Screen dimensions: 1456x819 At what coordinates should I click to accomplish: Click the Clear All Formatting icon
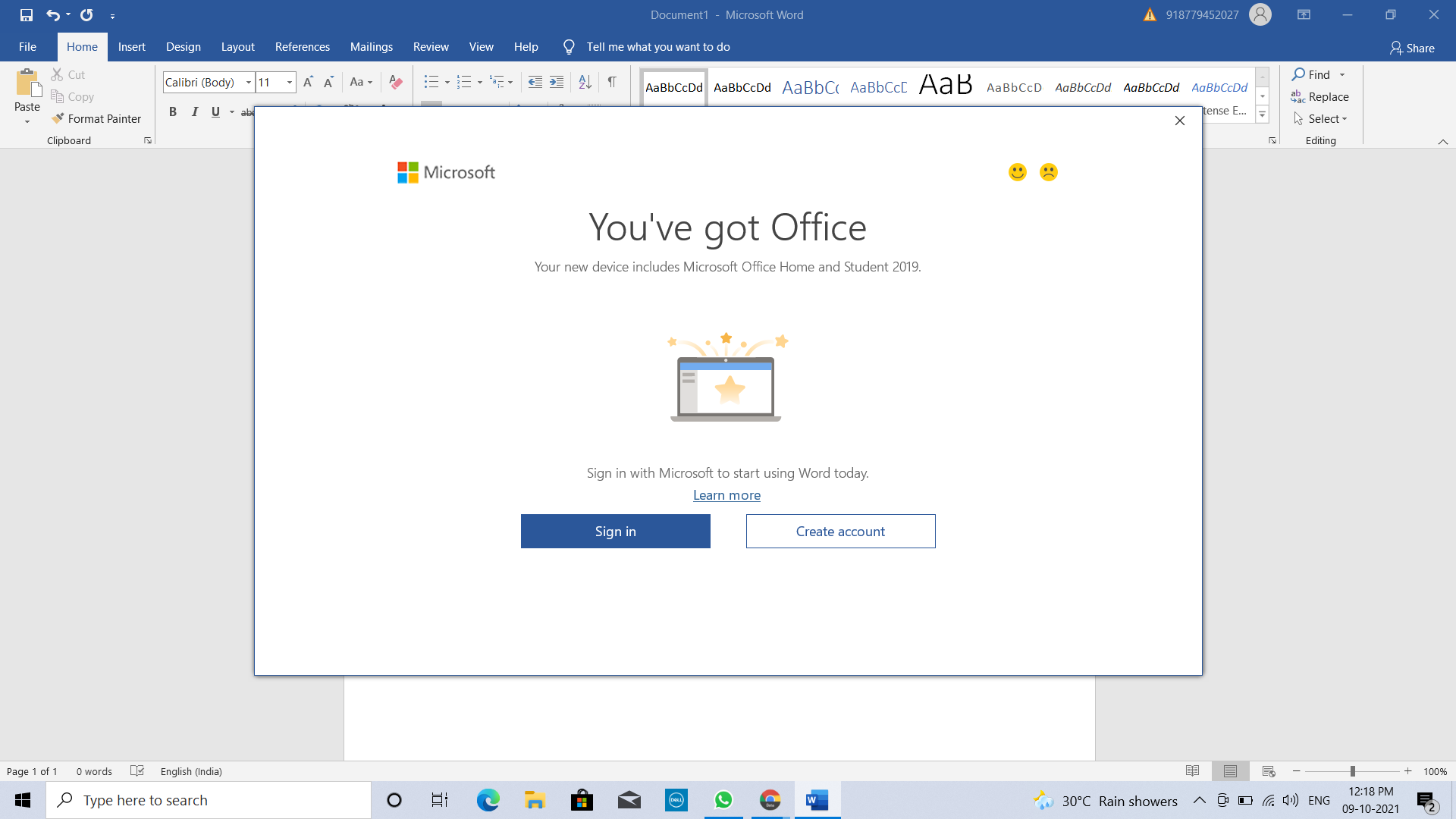click(395, 82)
